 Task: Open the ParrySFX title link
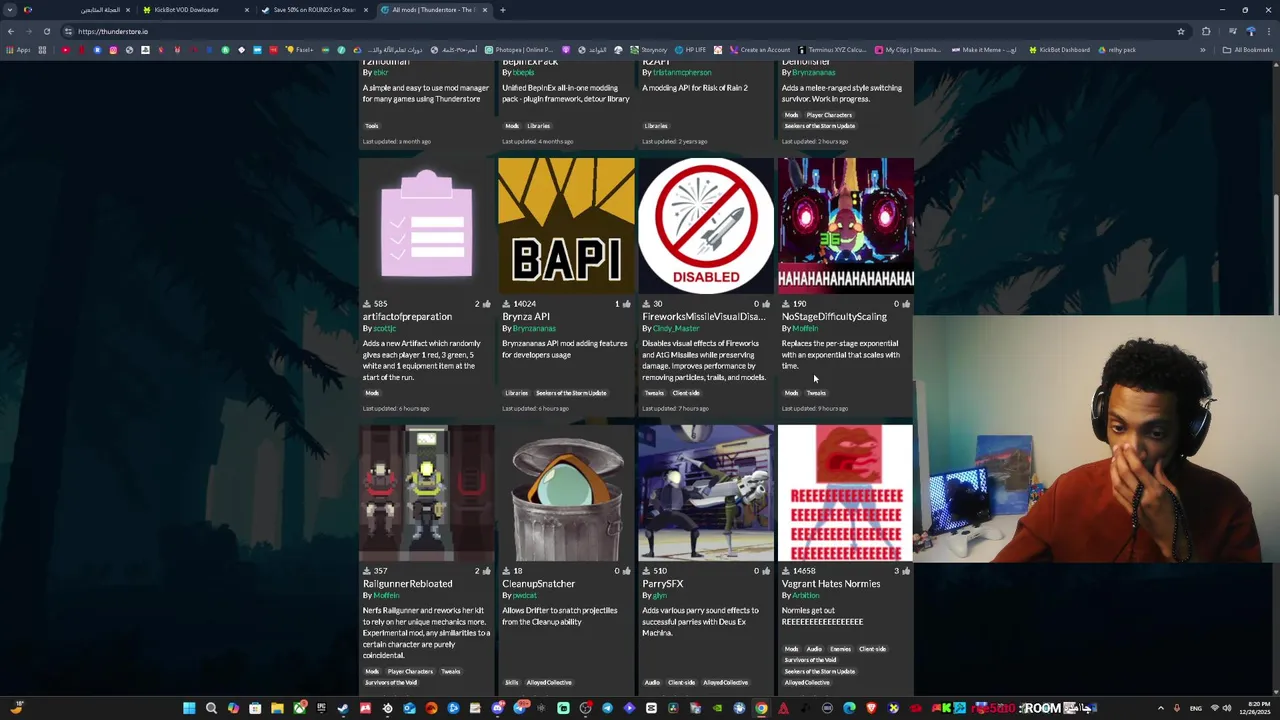pos(662,584)
